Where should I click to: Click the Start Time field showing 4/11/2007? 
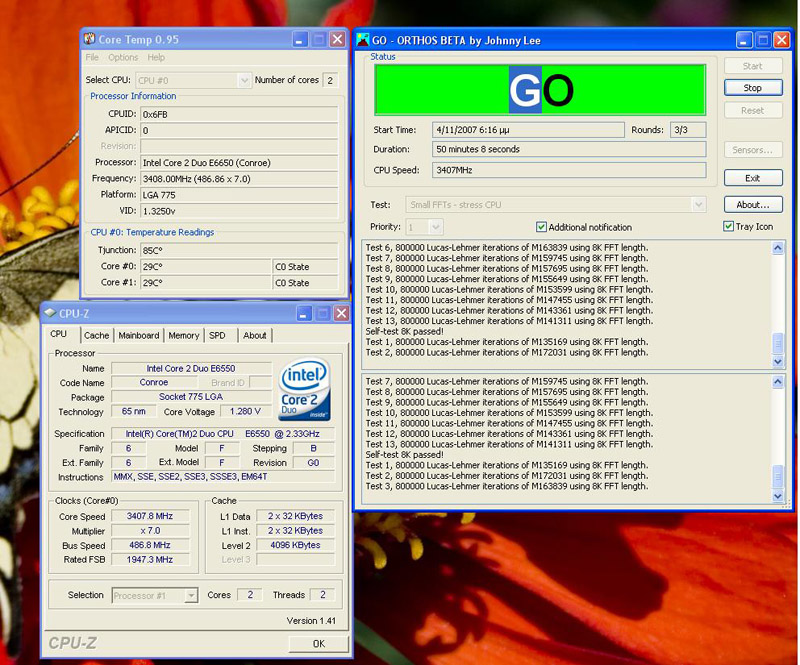click(528, 130)
